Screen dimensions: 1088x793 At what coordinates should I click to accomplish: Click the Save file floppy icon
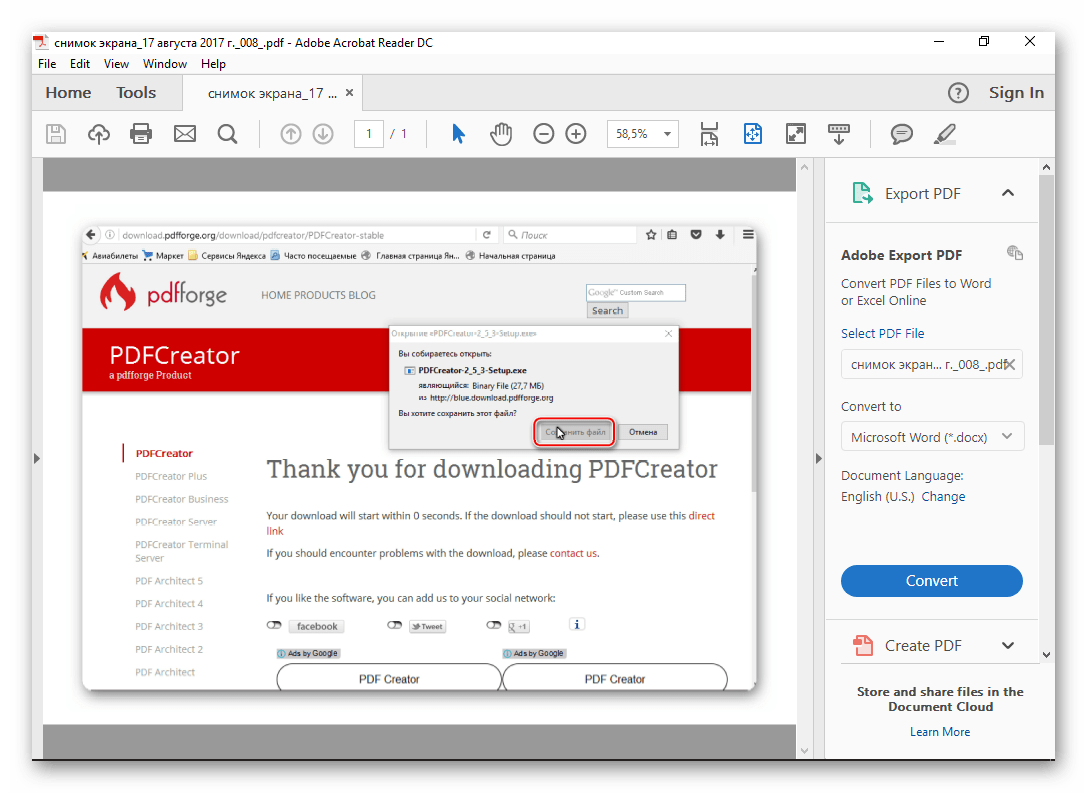coord(56,134)
